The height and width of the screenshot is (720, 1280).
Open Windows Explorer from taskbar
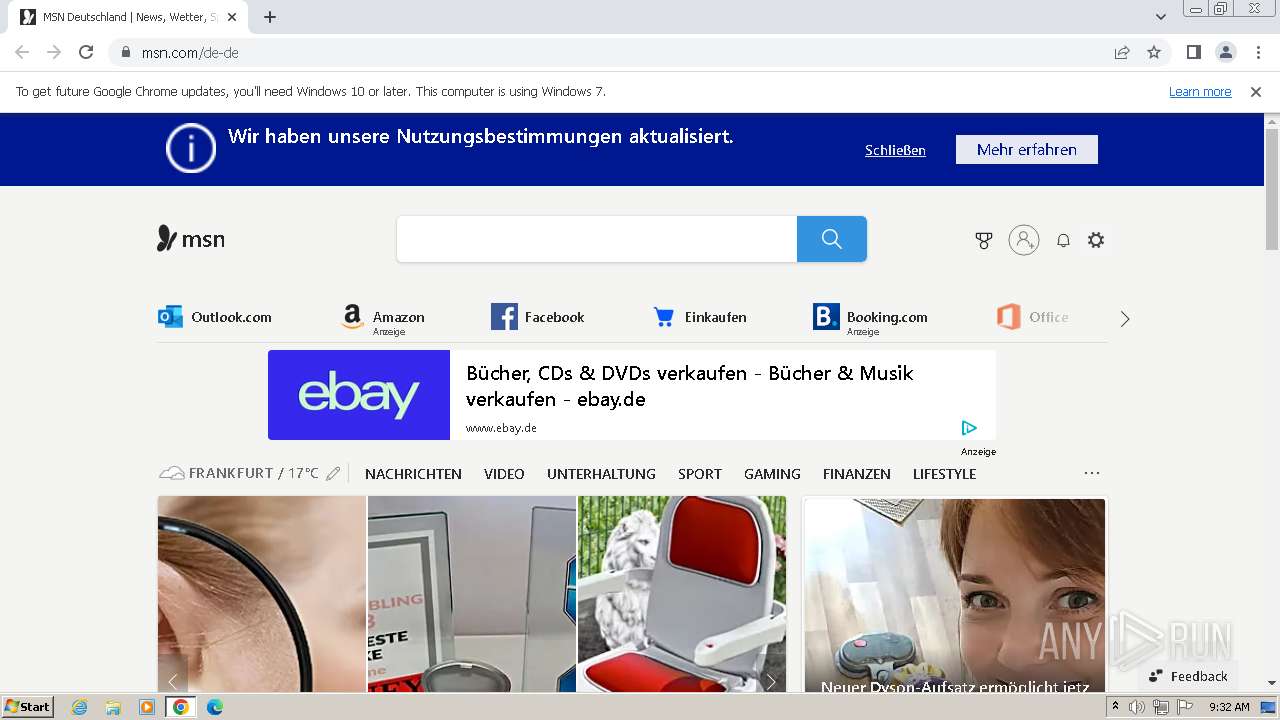pos(113,707)
